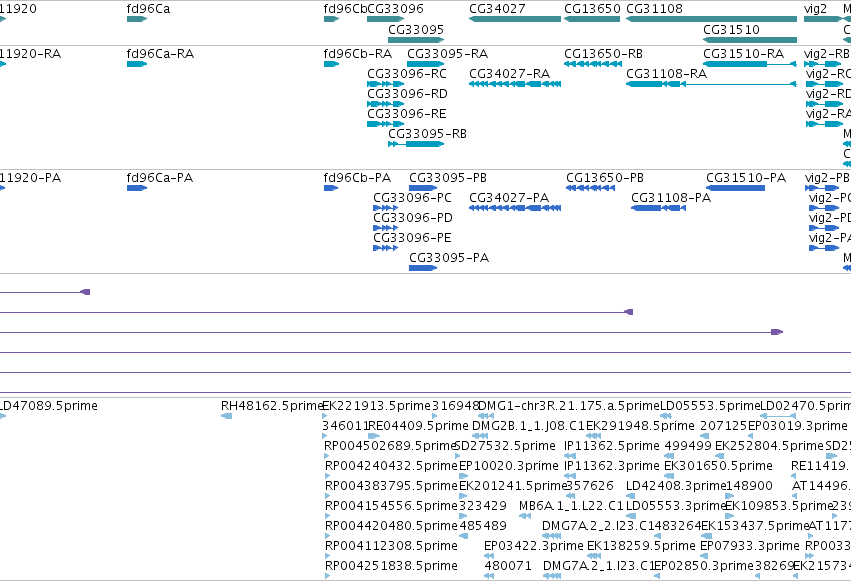Viewport: 851px width, 581px height.
Task: Click the CG34027 gene label
Action: pyautogui.click(x=497, y=9)
